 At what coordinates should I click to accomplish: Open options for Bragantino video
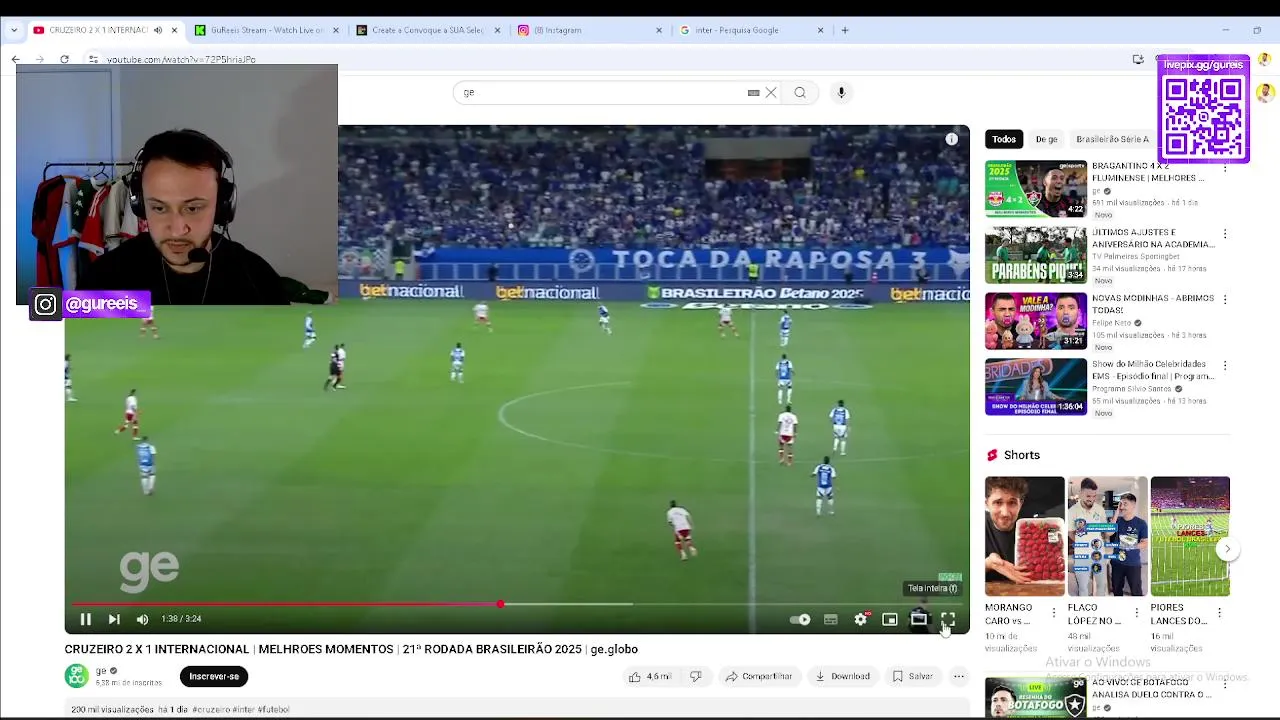1225,168
